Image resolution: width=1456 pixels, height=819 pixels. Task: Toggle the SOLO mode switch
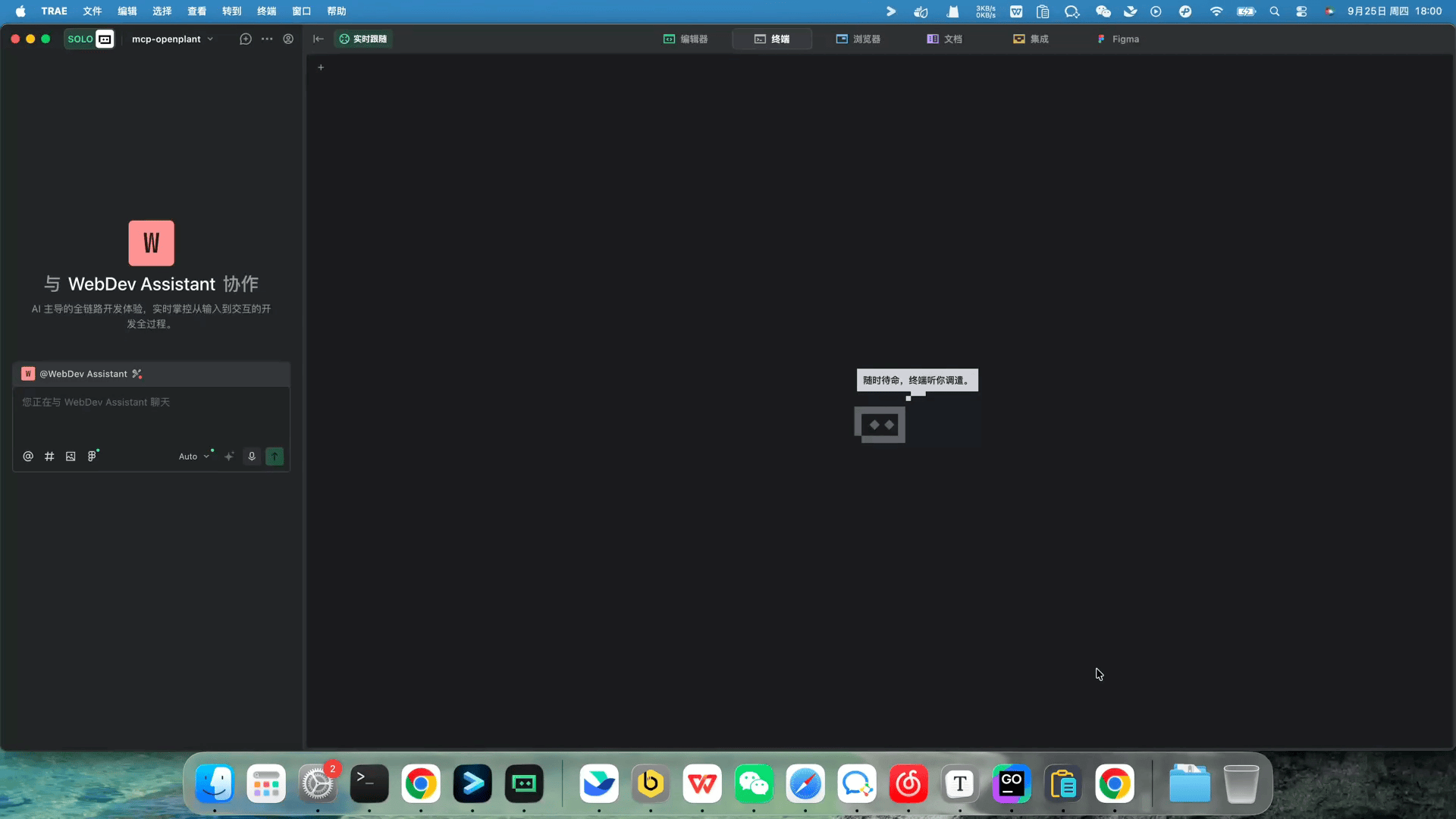tap(89, 39)
